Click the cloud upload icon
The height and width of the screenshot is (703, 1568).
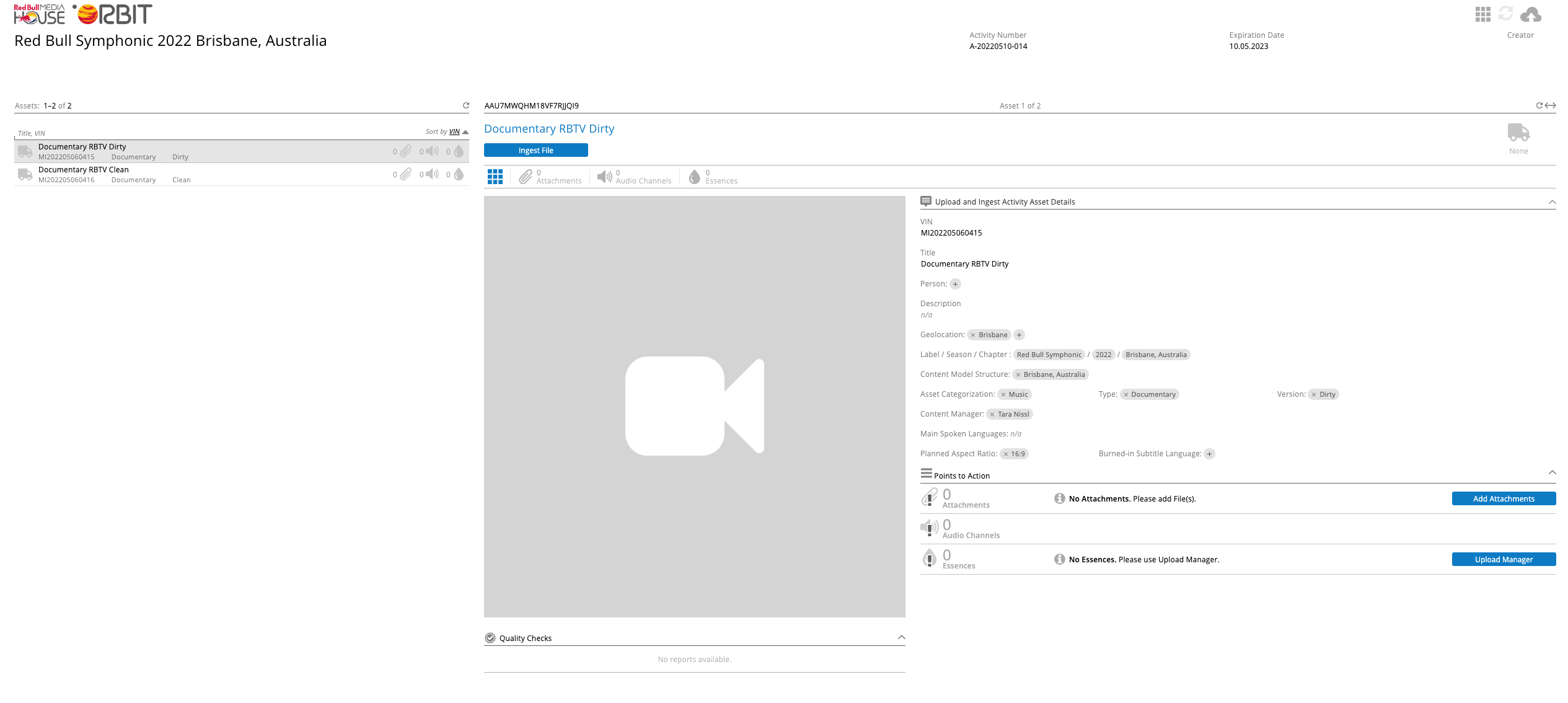pos(1530,14)
